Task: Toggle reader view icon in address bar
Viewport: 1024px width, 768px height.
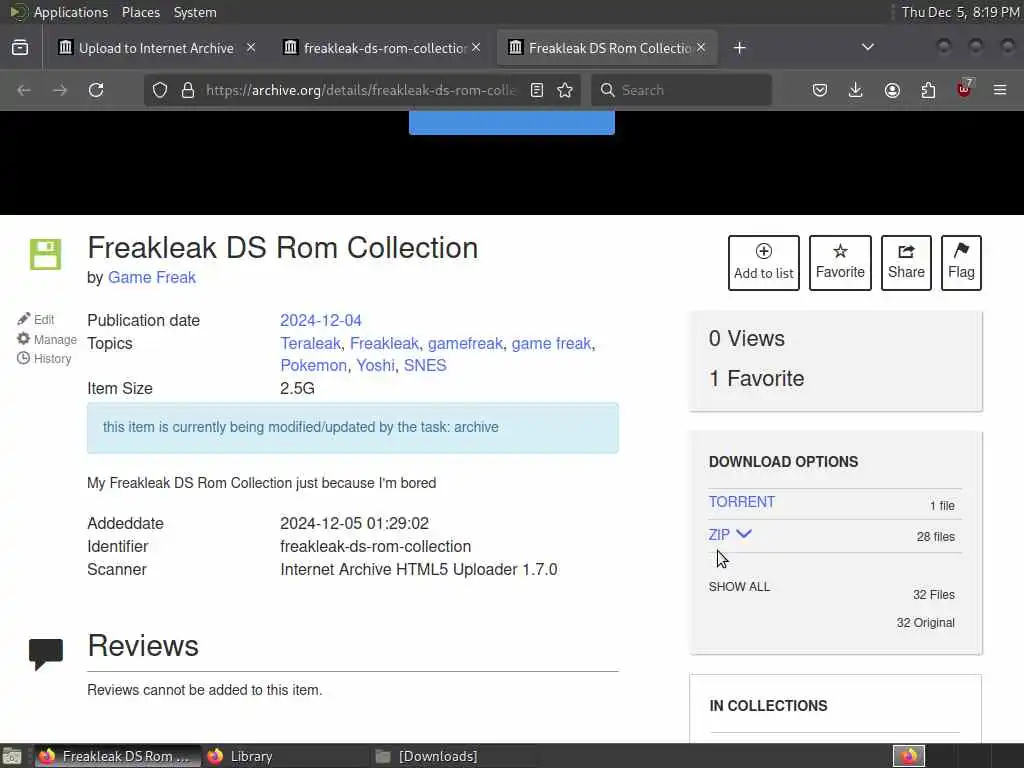Action: [x=537, y=90]
